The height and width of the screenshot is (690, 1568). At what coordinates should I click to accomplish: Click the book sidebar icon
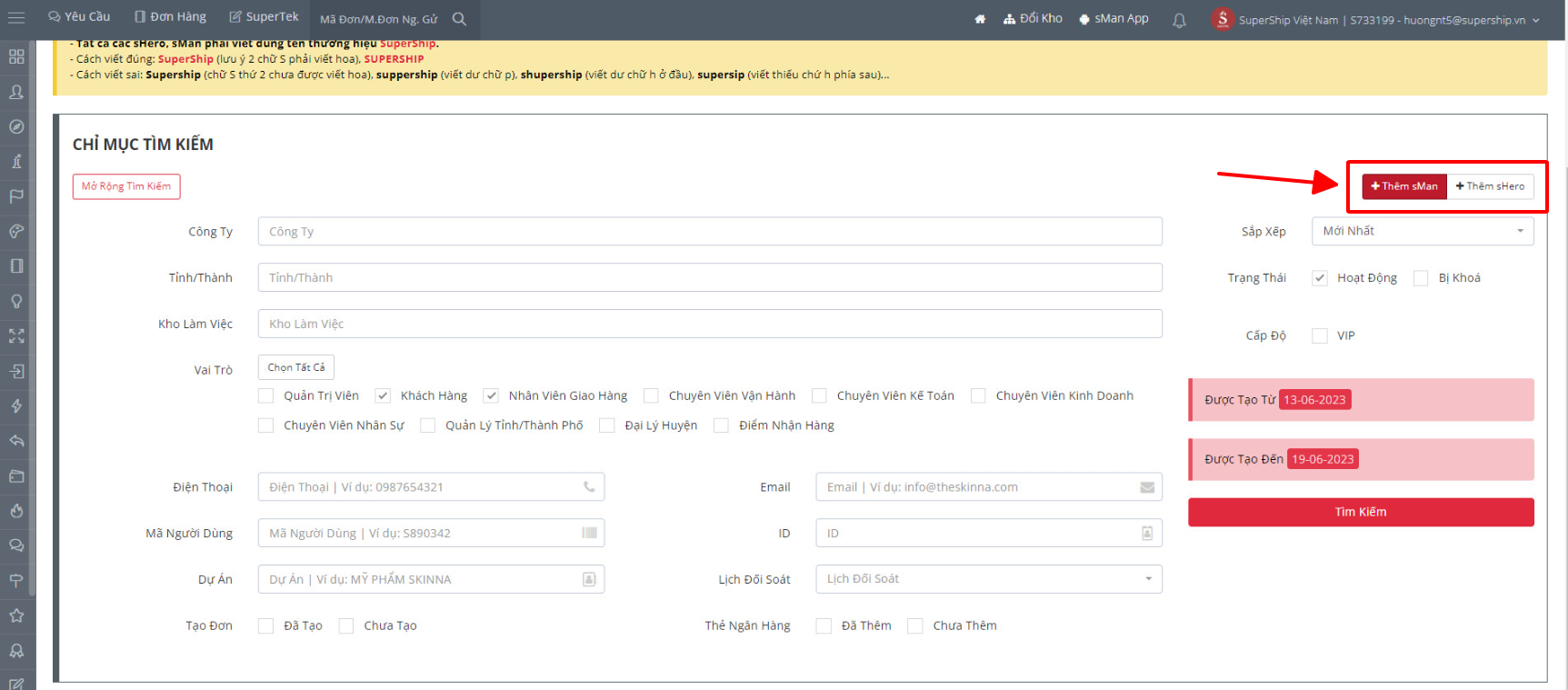[16, 266]
